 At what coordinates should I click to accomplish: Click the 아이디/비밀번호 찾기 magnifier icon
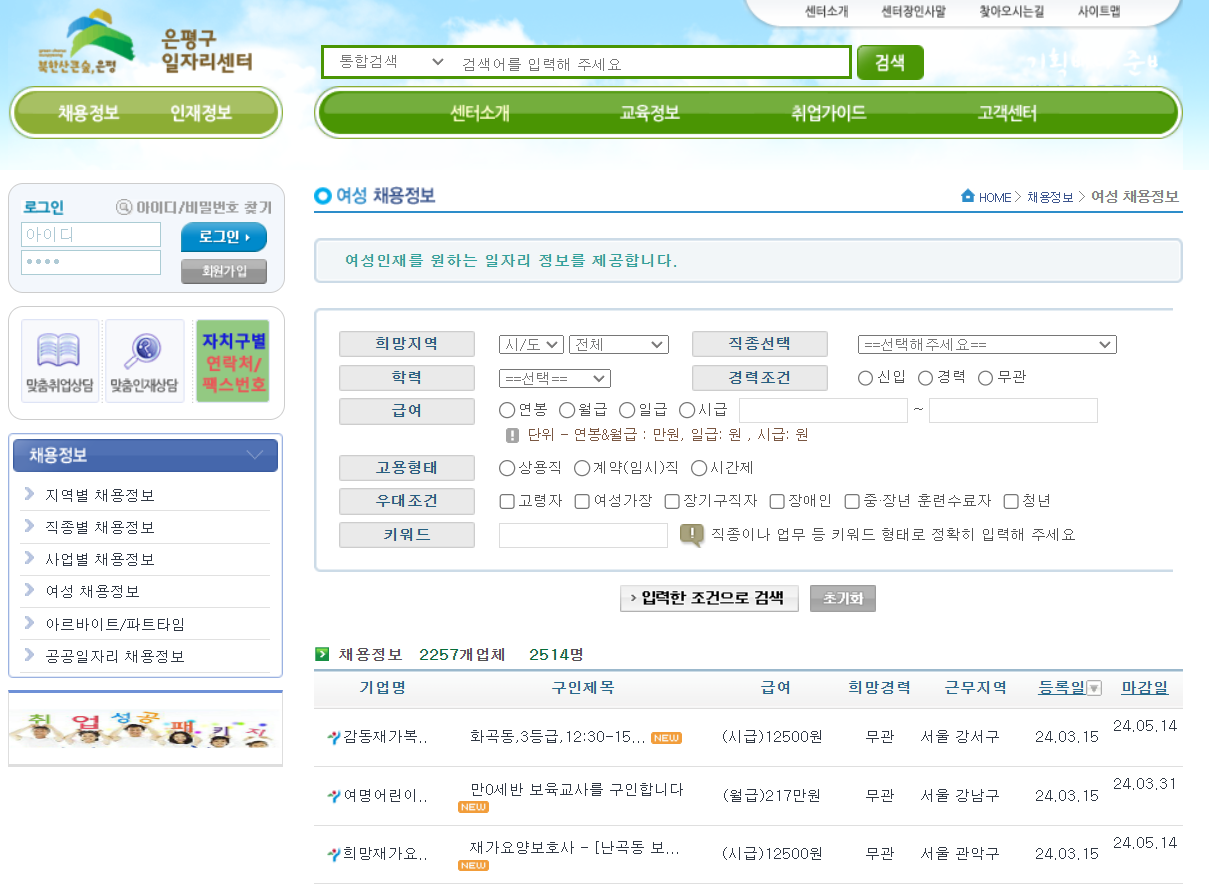pyautogui.click(x=124, y=207)
